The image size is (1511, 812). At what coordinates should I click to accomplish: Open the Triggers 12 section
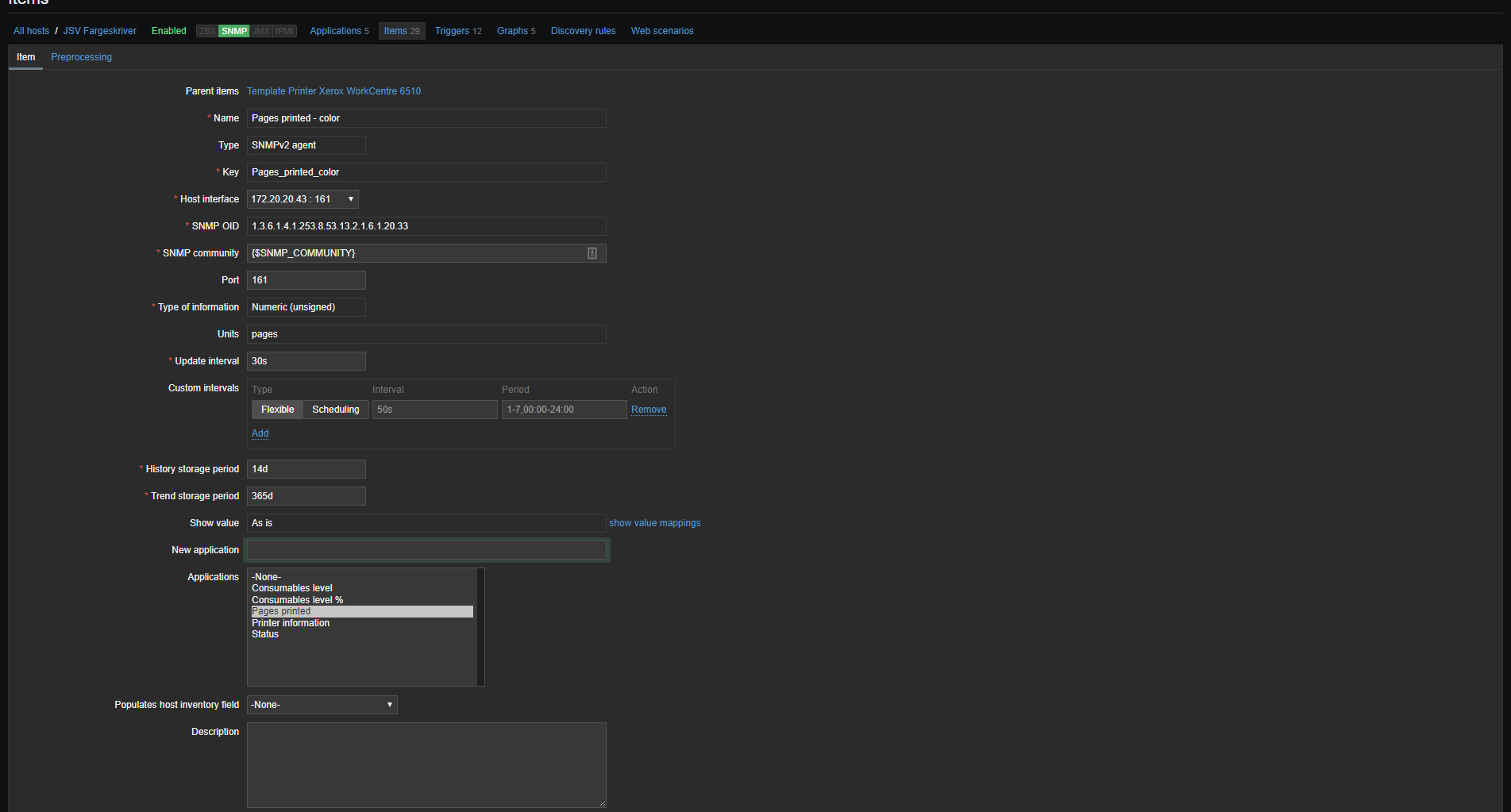point(458,31)
